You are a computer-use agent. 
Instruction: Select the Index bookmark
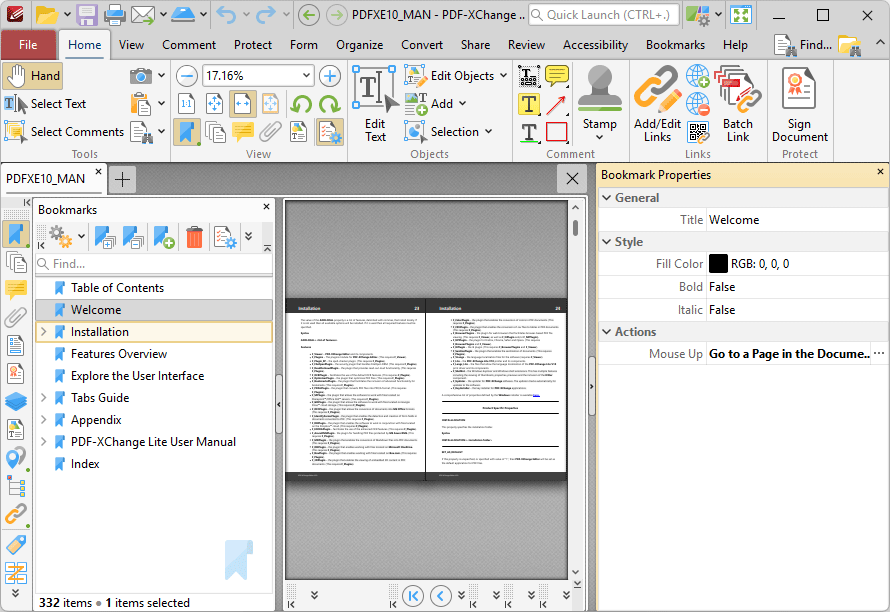pos(85,464)
